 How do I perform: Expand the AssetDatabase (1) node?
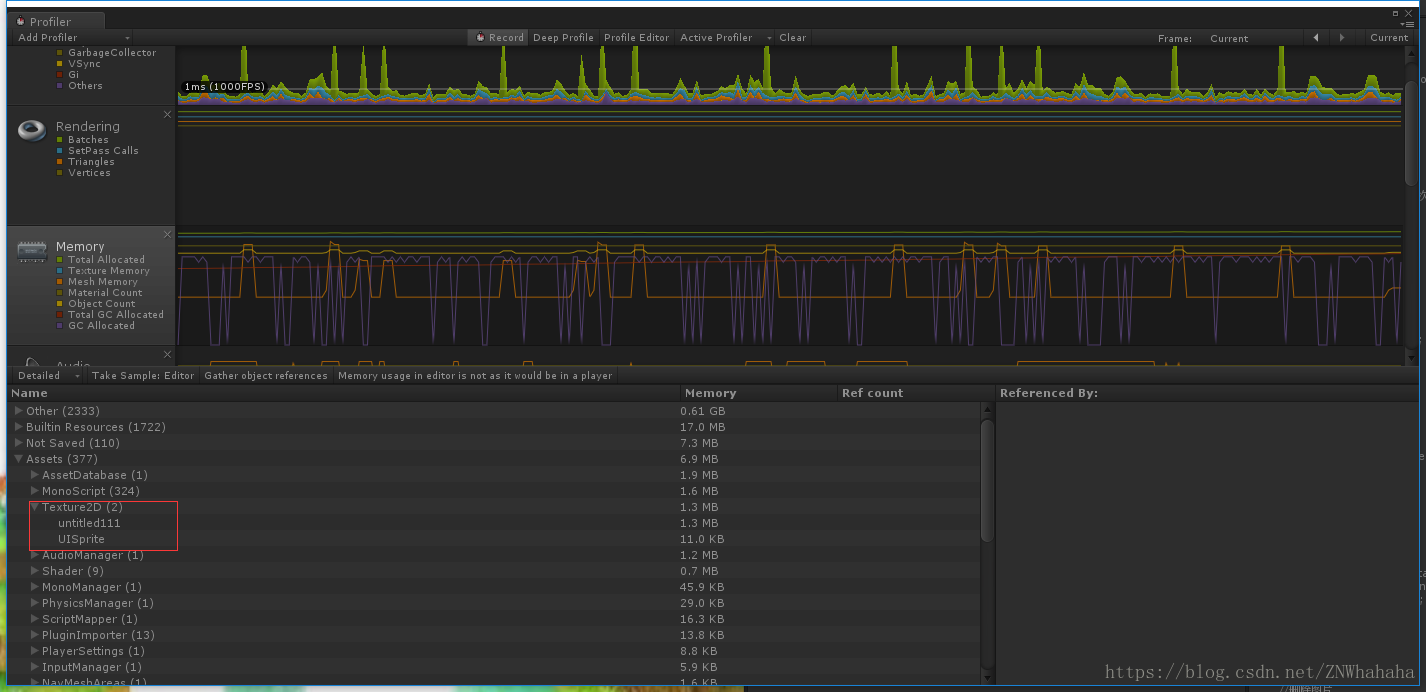tap(35, 475)
